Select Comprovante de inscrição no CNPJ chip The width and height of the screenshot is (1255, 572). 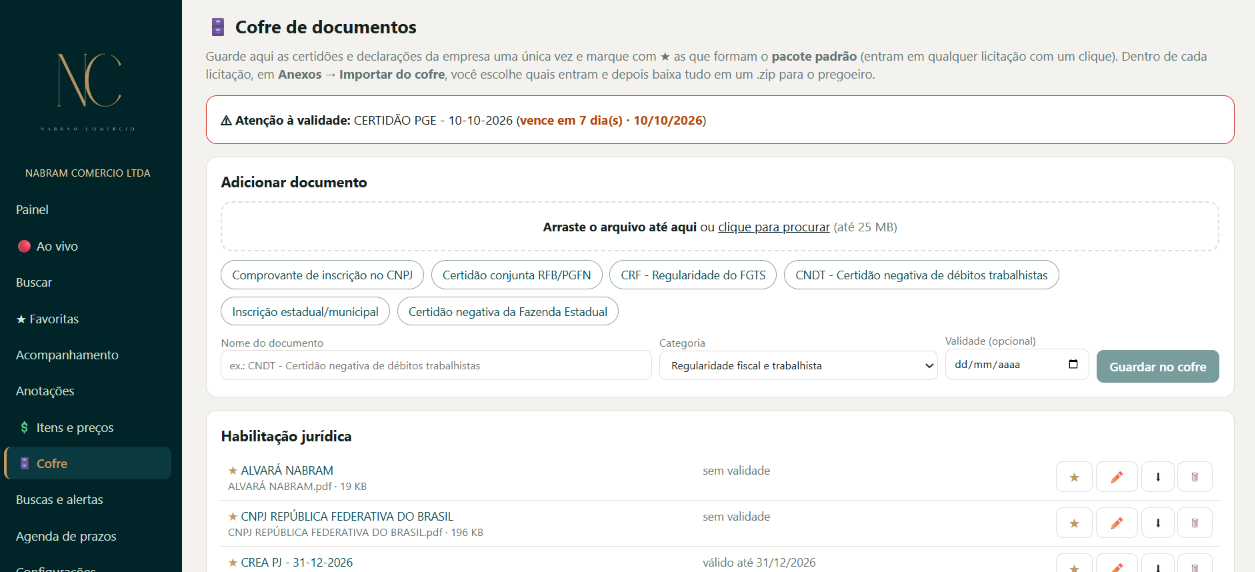pyautogui.click(x=322, y=275)
